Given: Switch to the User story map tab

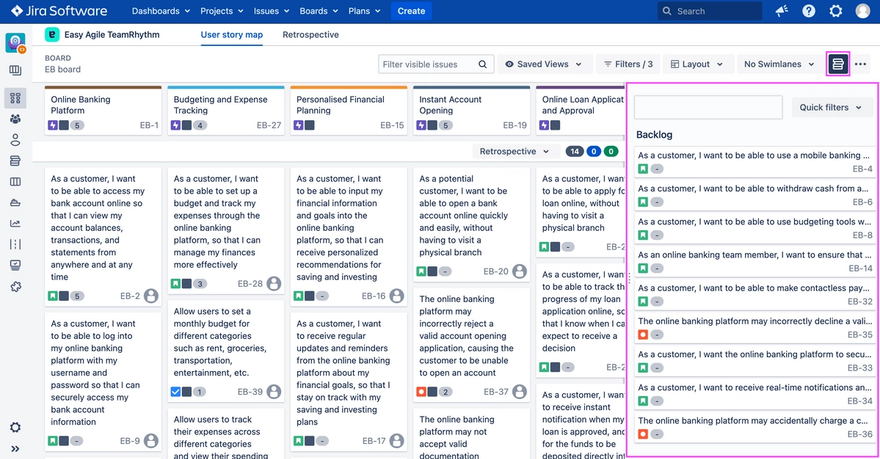Looking at the screenshot, I should tap(232, 35).
